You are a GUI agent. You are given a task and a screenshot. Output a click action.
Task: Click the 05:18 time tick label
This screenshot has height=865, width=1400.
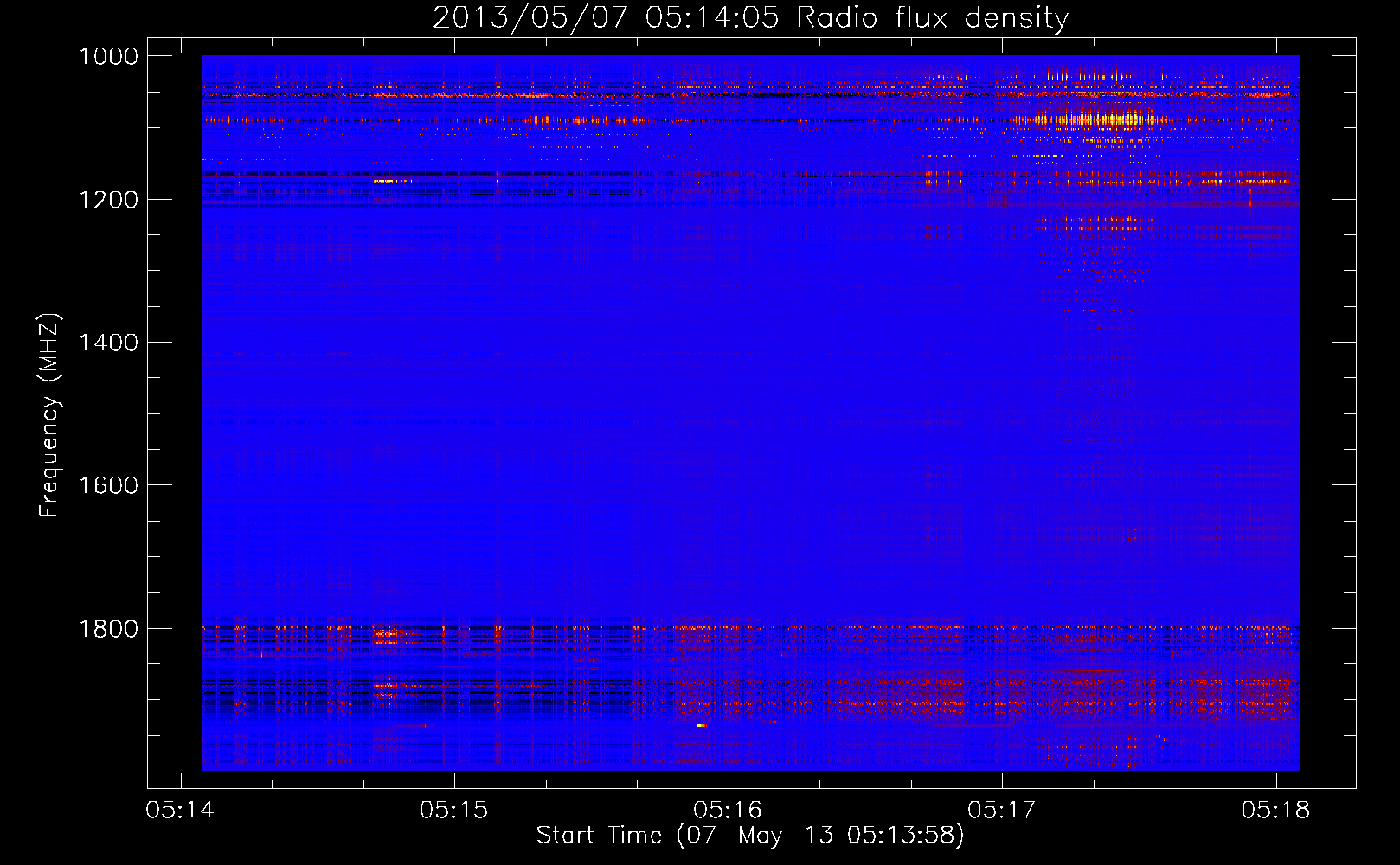tap(1275, 811)
